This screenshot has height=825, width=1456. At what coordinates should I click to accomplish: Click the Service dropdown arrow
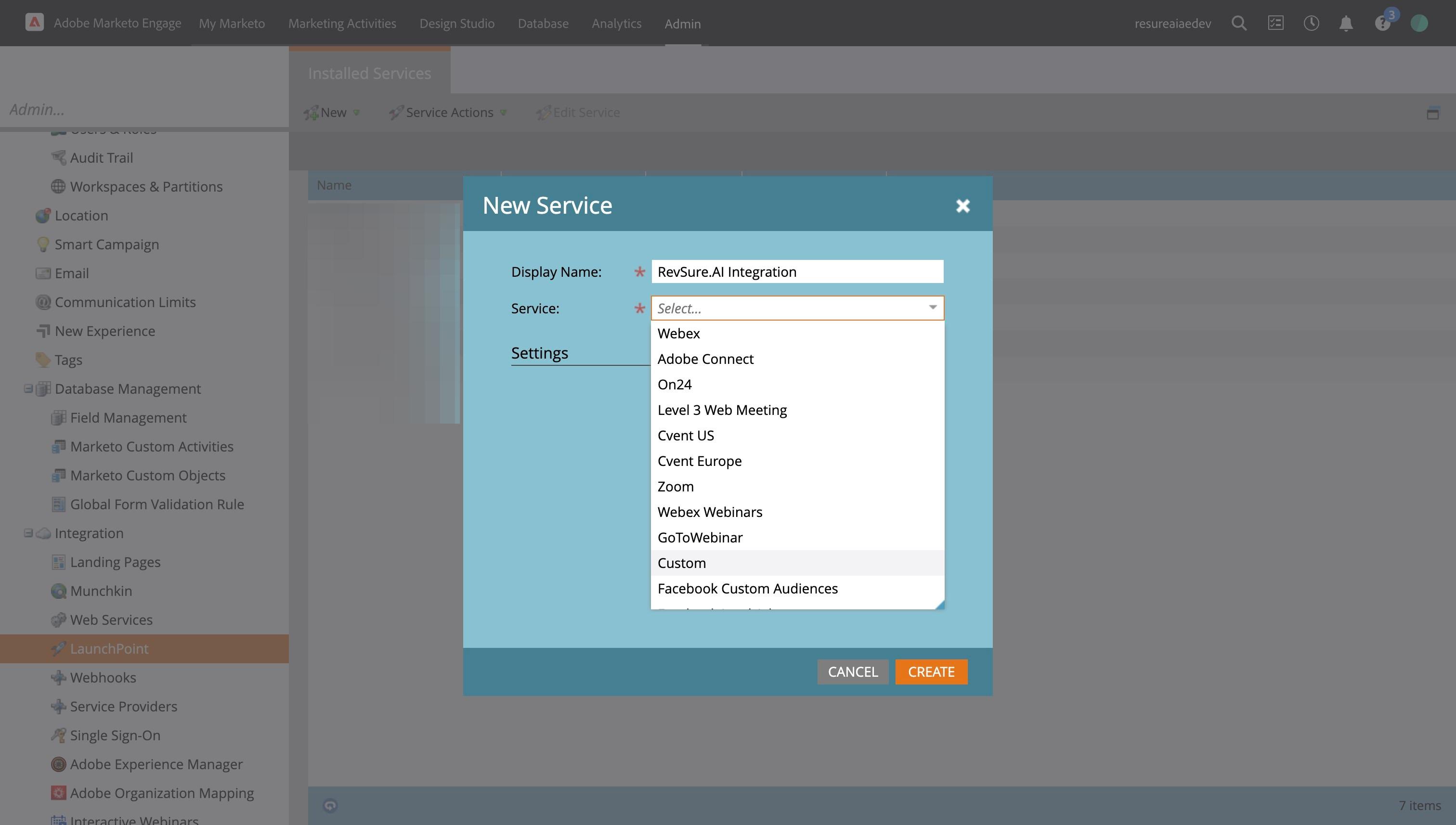[x=932, y=308]
